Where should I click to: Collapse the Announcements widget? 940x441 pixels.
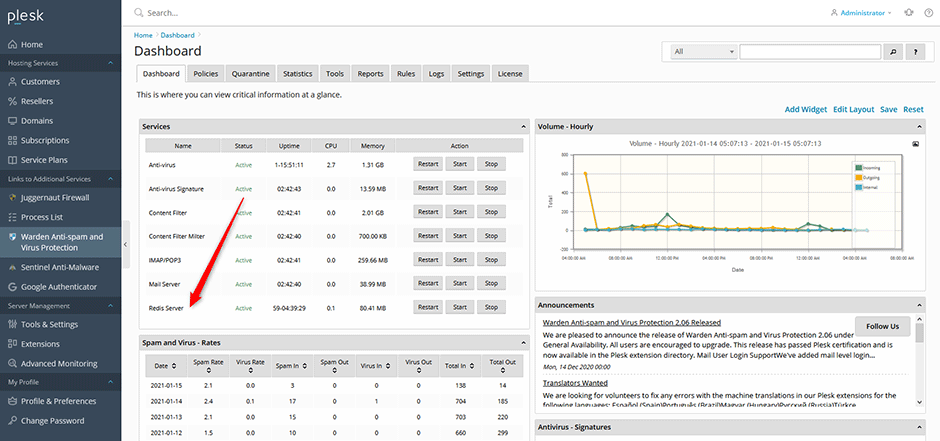pos(920,305)
